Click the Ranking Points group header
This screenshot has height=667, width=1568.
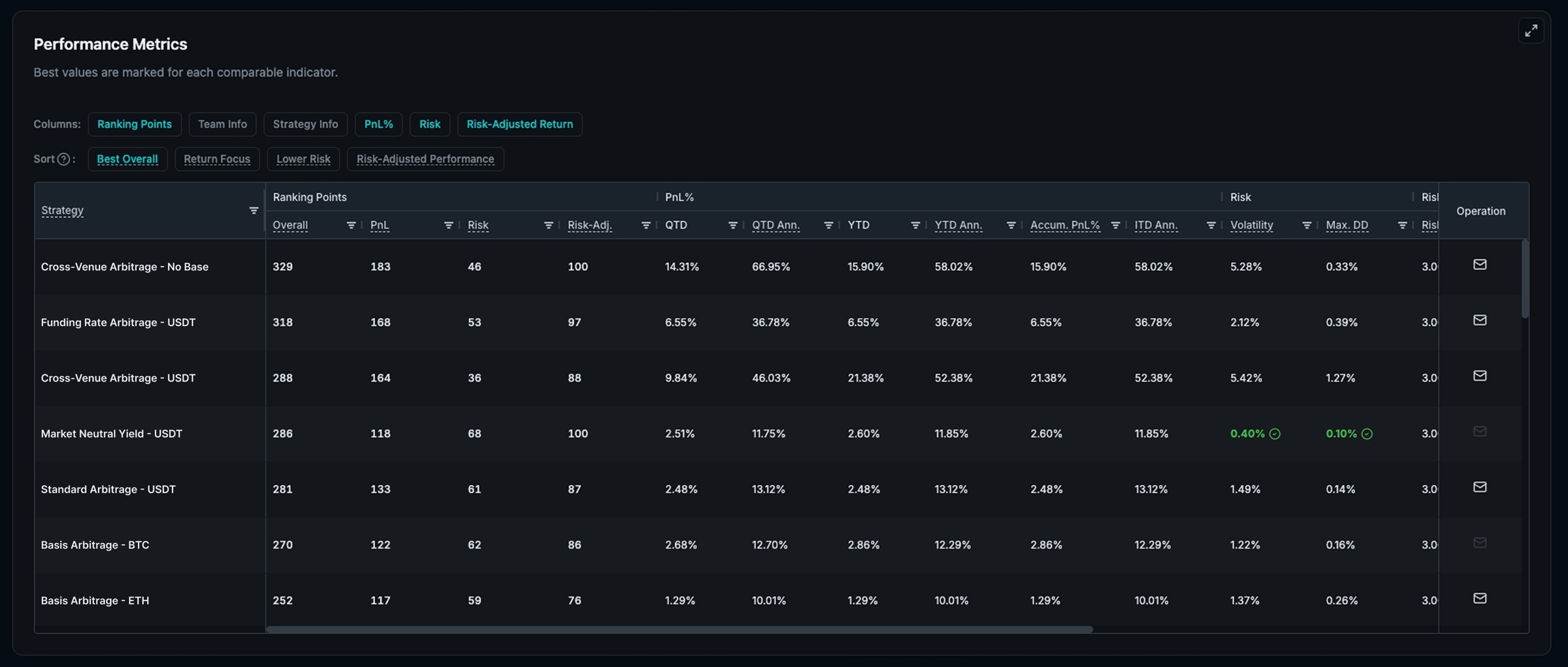pos(310,197)
